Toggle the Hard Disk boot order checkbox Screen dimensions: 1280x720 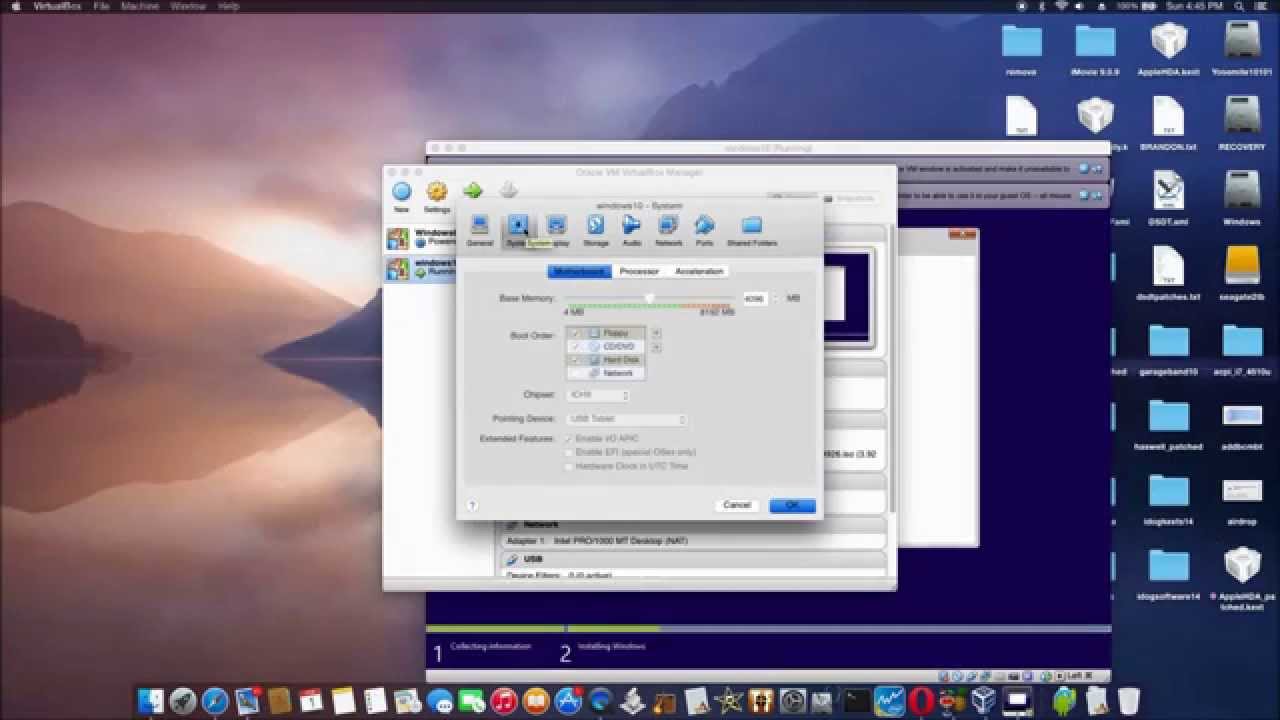coord(575,359)
